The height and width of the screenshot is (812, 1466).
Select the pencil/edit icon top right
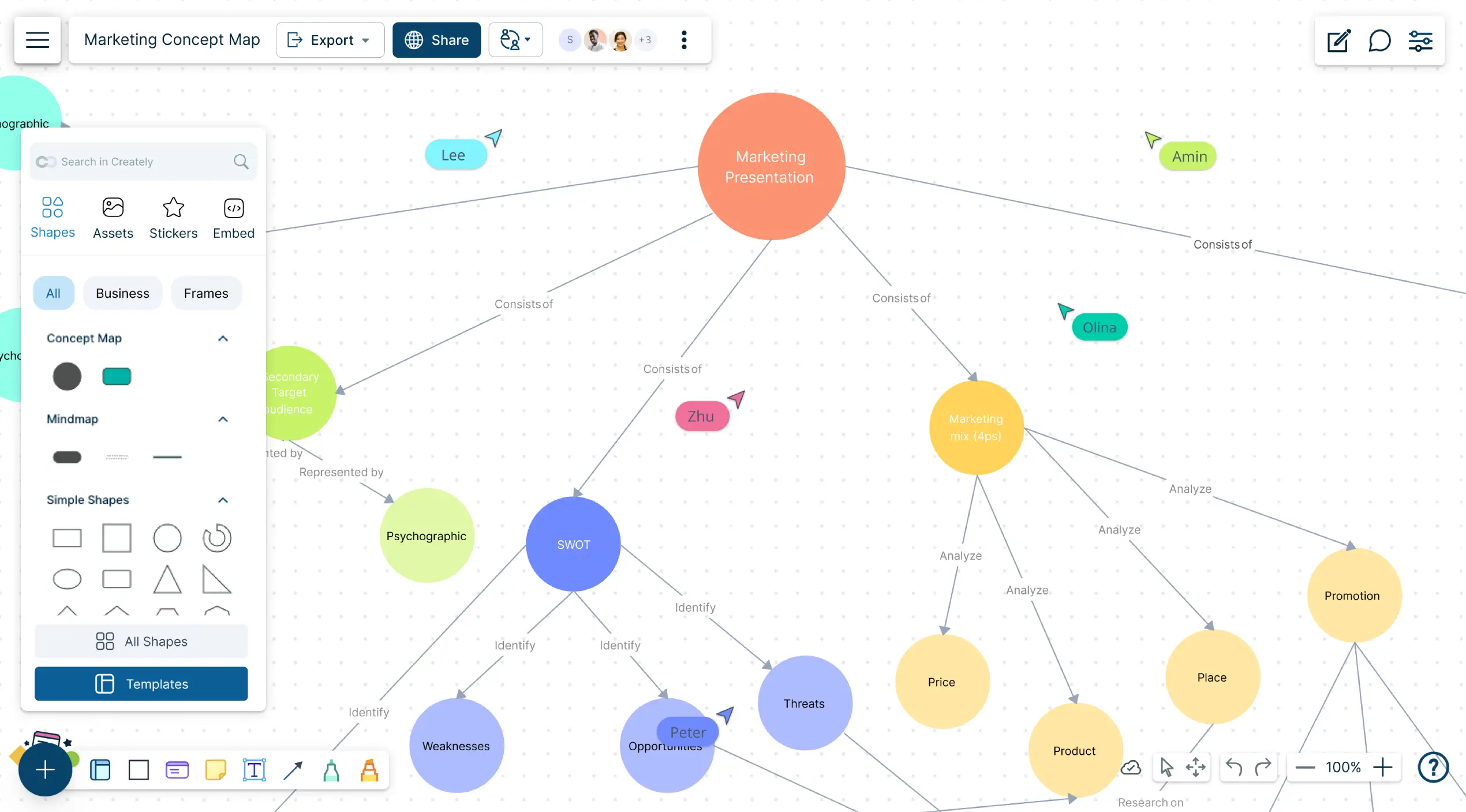point(1338,41)
